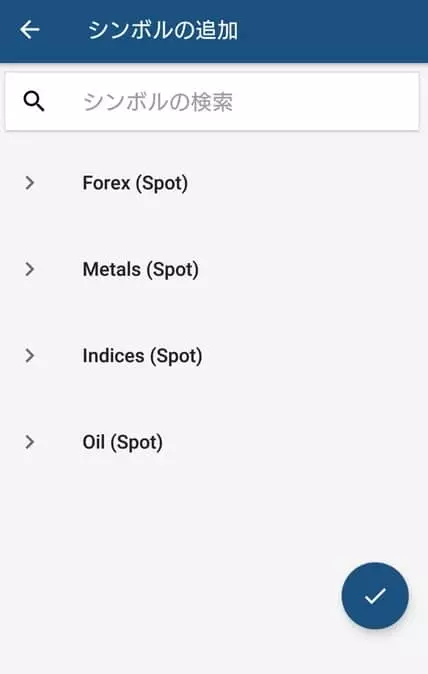
Task: Select the word Forex in the list
Action: (106, 183)
